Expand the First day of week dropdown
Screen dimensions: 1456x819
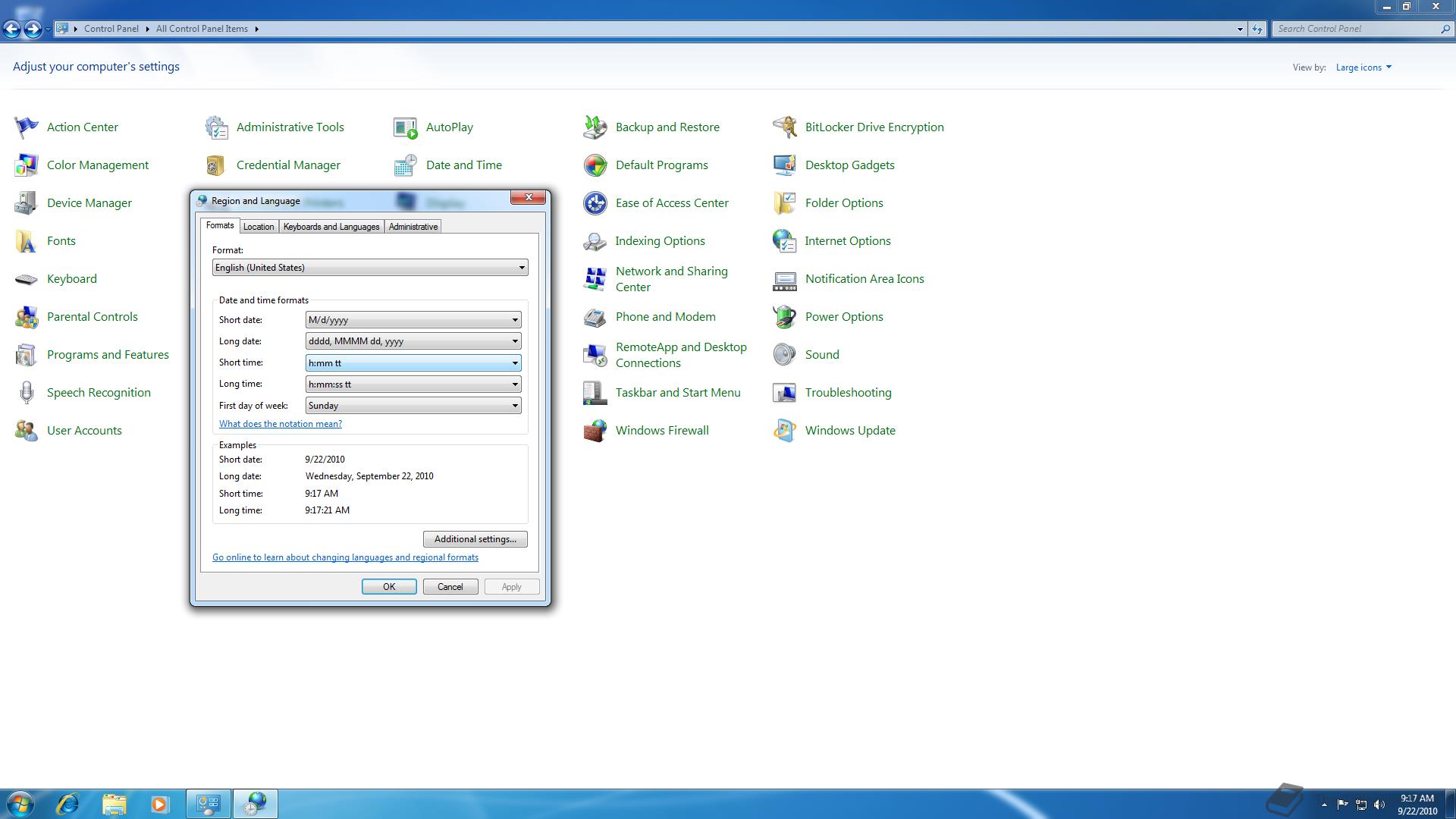click(413, 406)
